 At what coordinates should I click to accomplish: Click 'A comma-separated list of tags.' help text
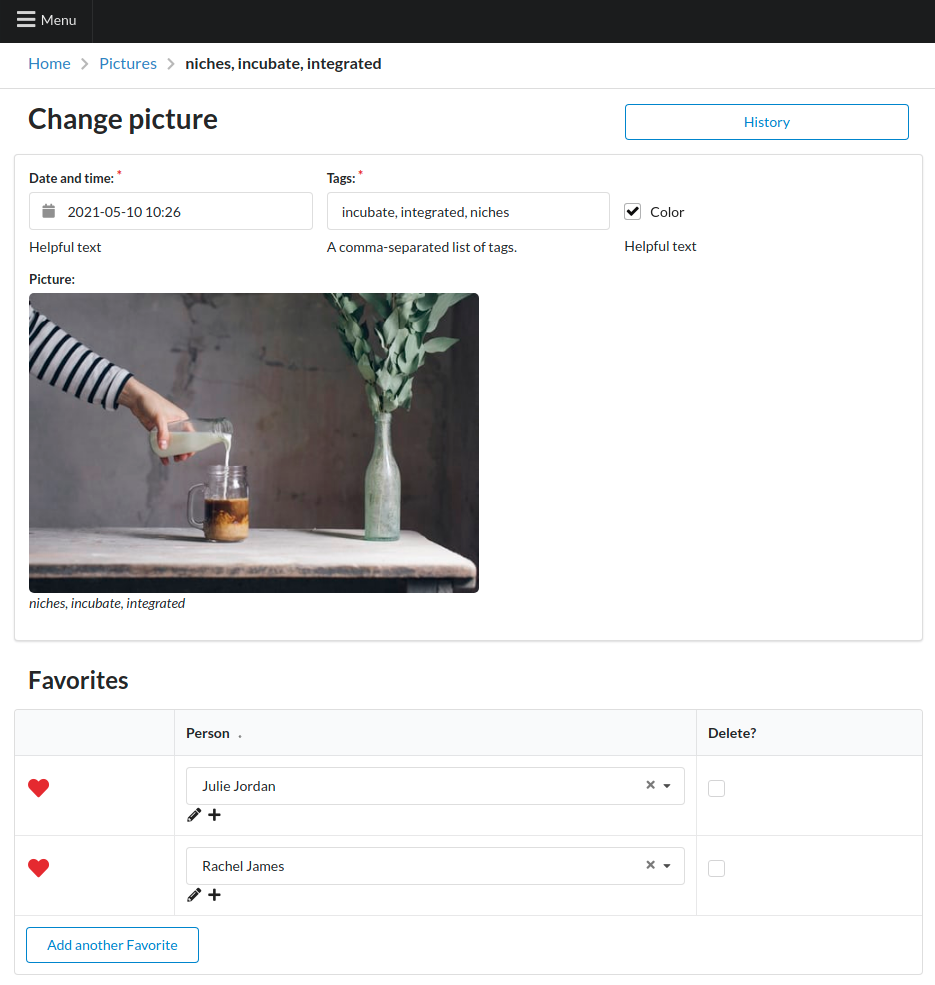[x=422, y=247]
